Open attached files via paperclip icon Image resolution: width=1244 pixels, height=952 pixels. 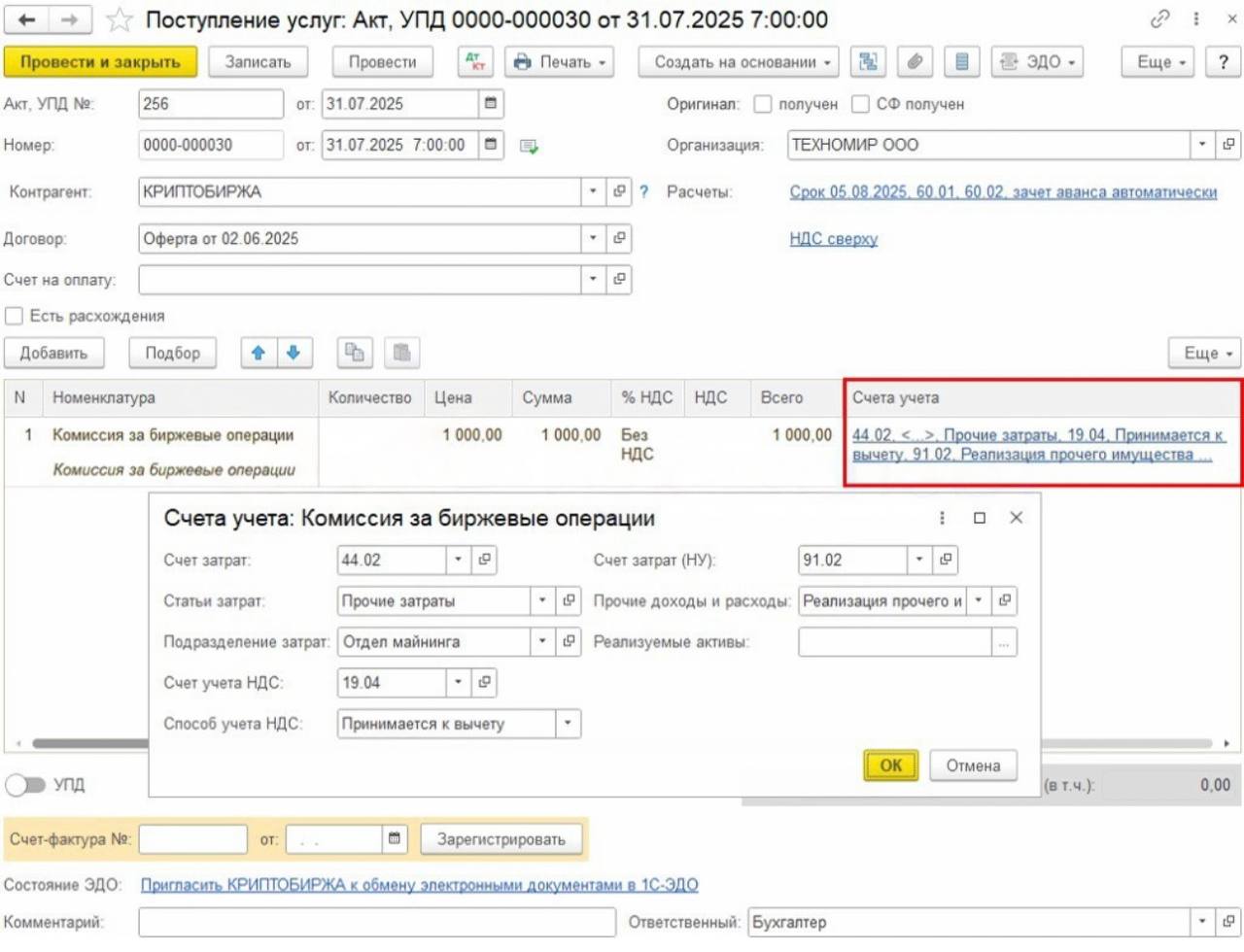click(x=915, y=62)
